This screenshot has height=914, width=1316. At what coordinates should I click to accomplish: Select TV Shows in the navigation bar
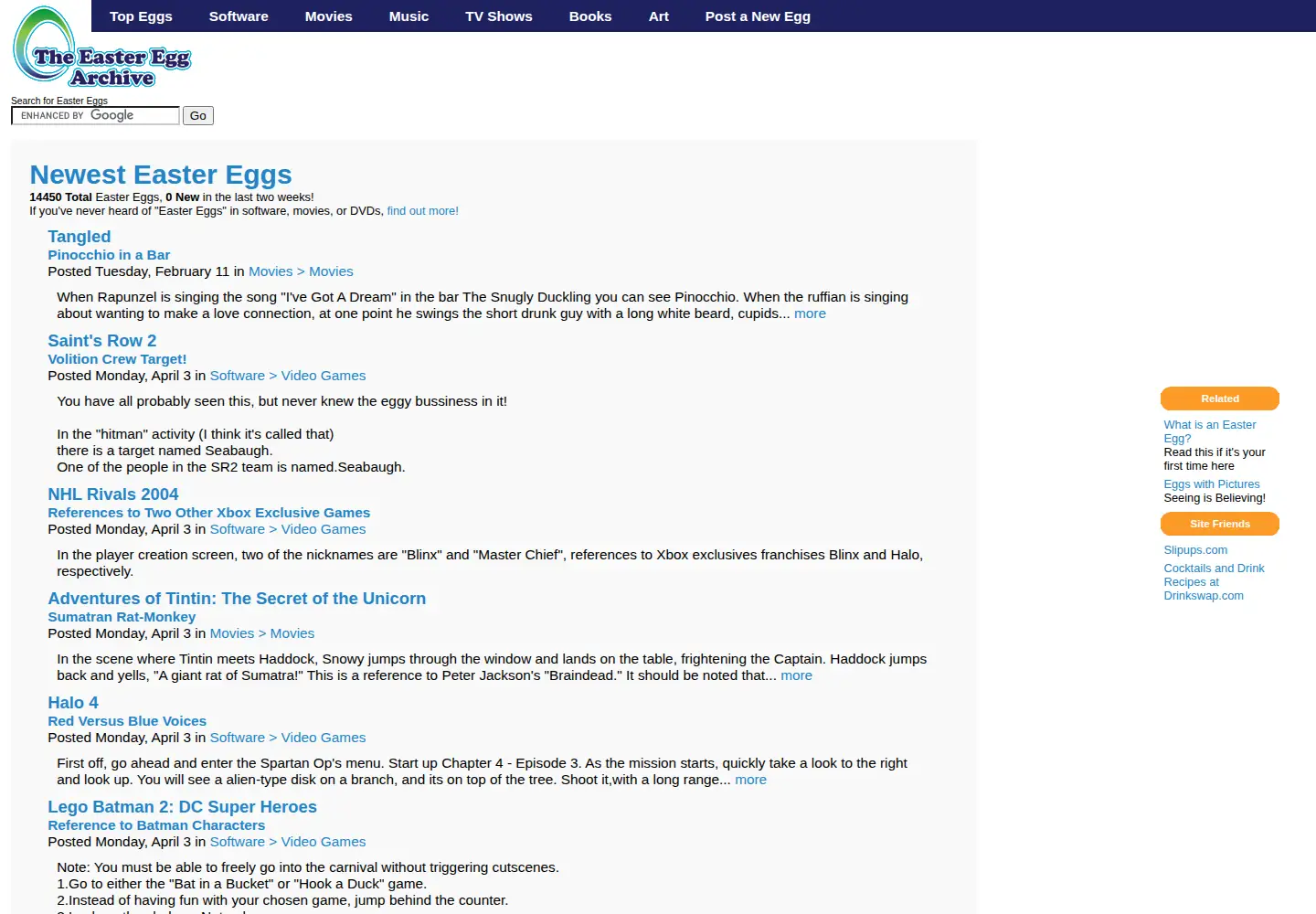pos(498,16)
